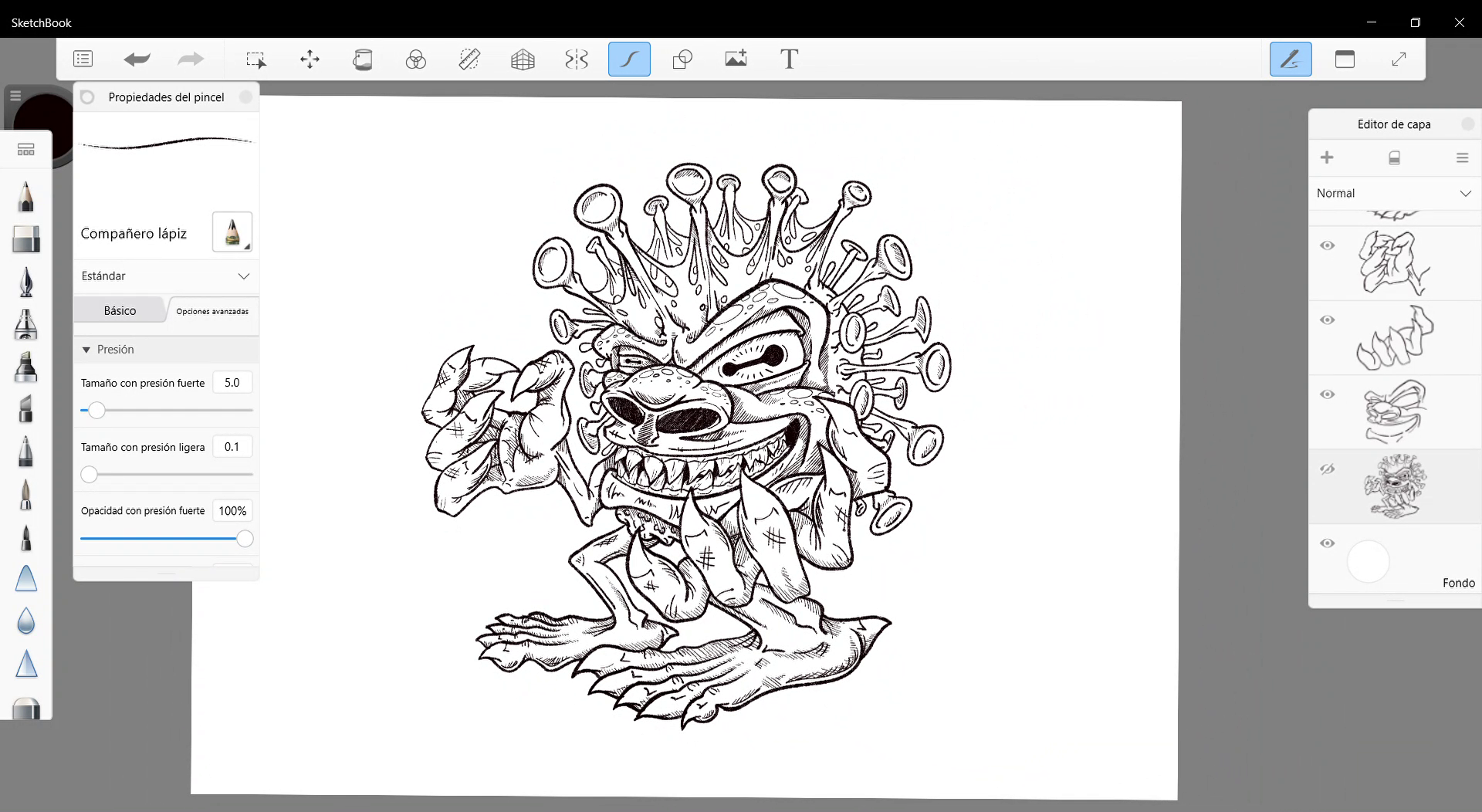The height and width of the screenshot is (812, 1482).
Task: Open the Add Image tool
Action: point(736,59)
